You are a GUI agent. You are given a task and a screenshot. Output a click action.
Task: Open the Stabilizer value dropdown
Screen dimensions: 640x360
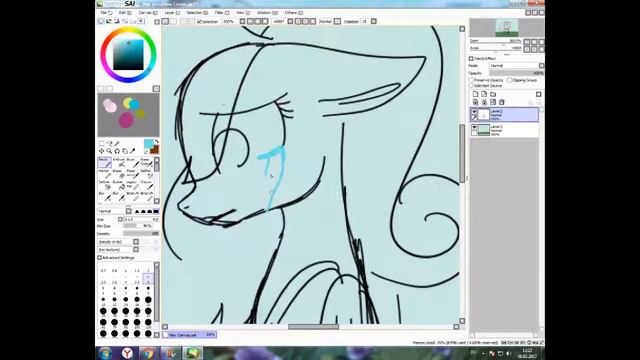(374, 21)
